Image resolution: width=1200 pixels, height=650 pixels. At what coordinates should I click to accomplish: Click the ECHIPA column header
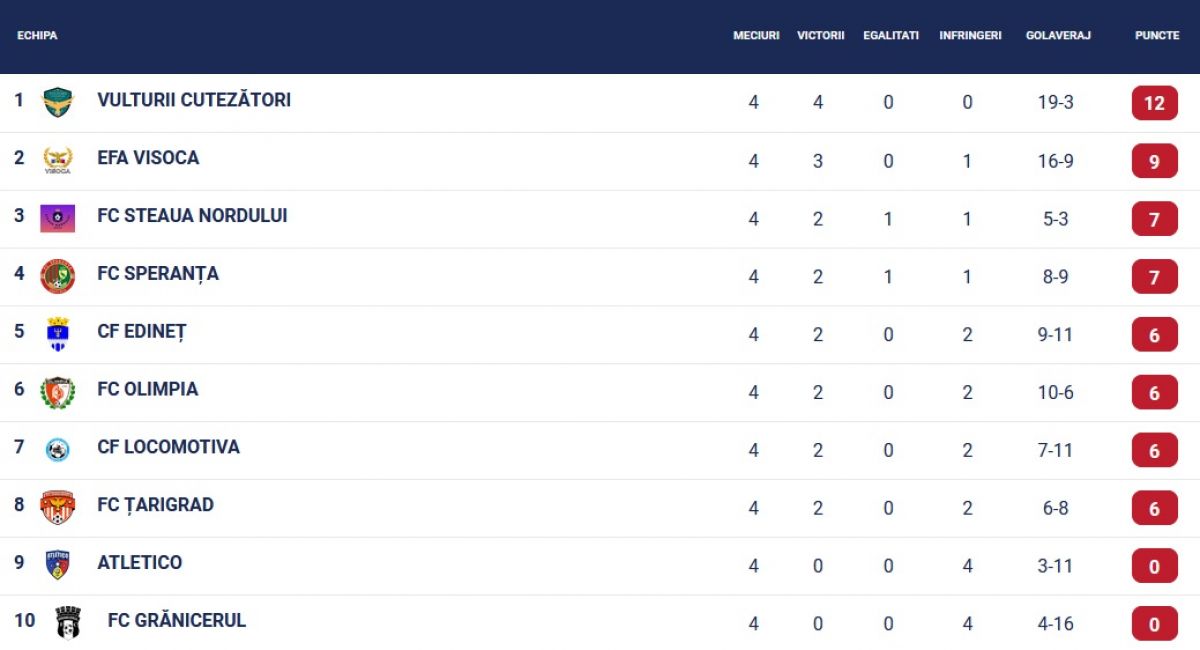click(37, 35)
